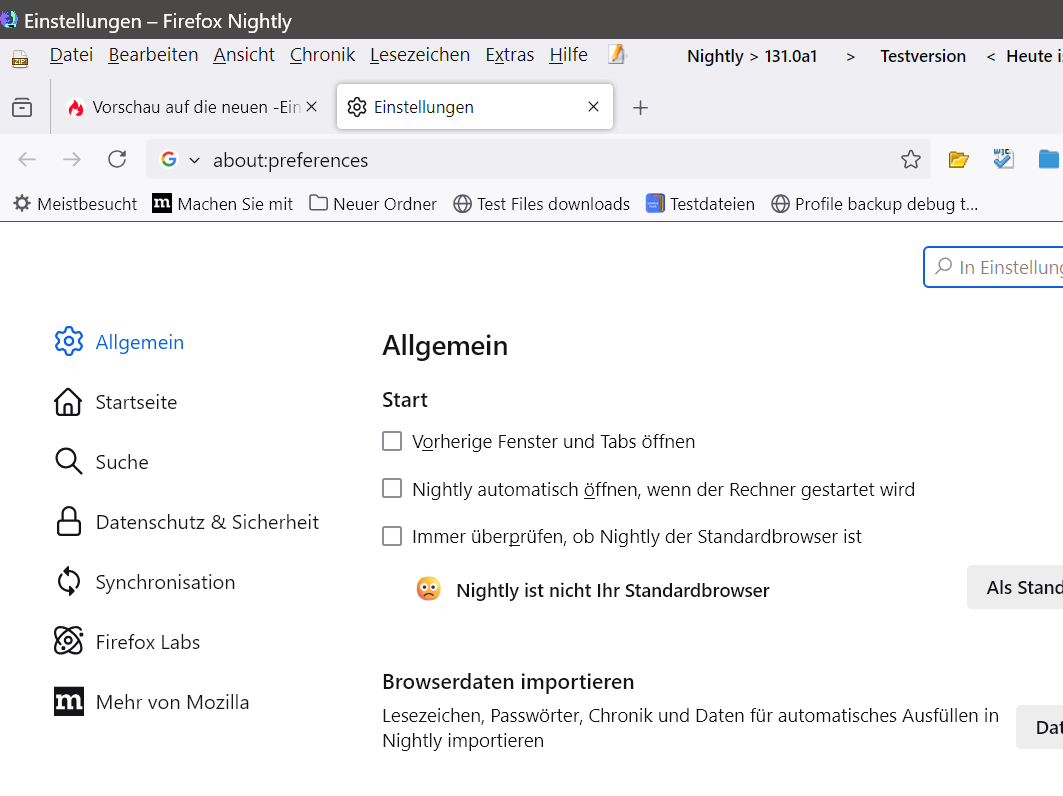The height and width of the screenshot is (796, 1063).
Task: Open the Synchronisation settings icon
Action: [68, 581]
